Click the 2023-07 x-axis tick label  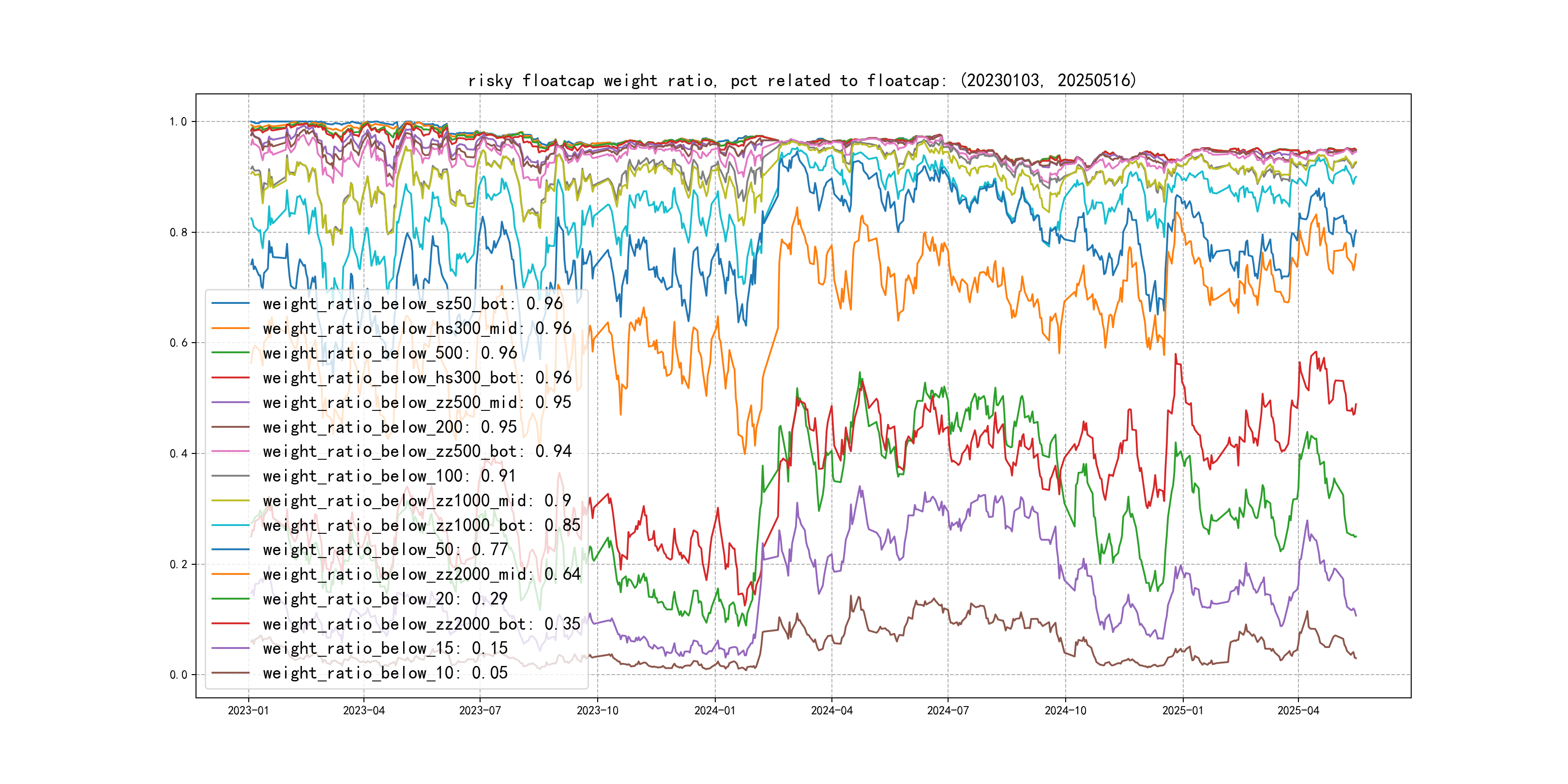480,710
